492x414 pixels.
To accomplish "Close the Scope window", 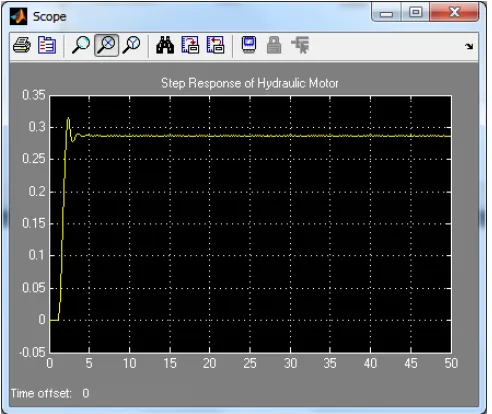I will 454,13.
